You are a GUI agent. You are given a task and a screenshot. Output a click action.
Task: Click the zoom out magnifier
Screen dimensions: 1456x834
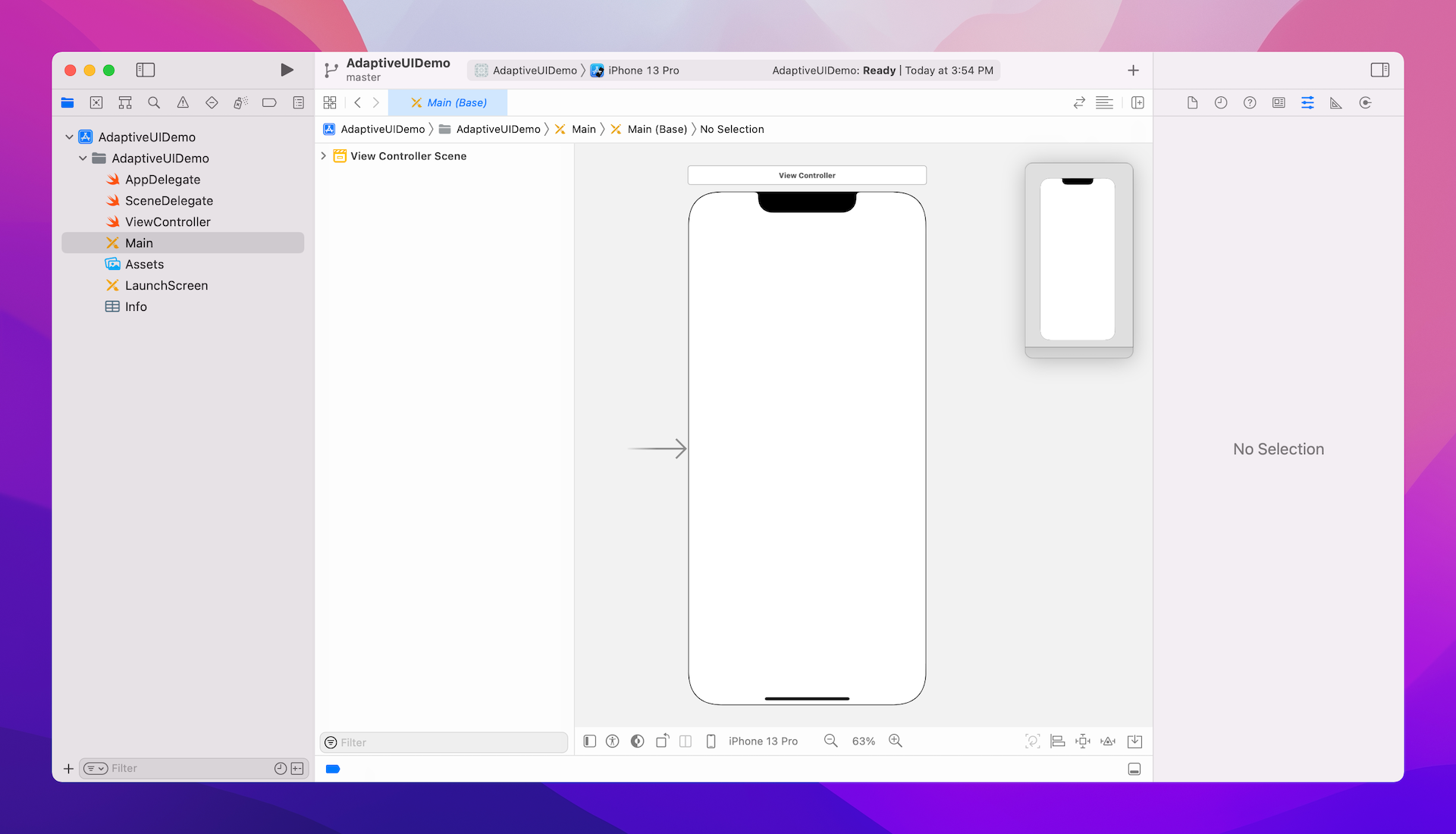(x=831, y=741)
